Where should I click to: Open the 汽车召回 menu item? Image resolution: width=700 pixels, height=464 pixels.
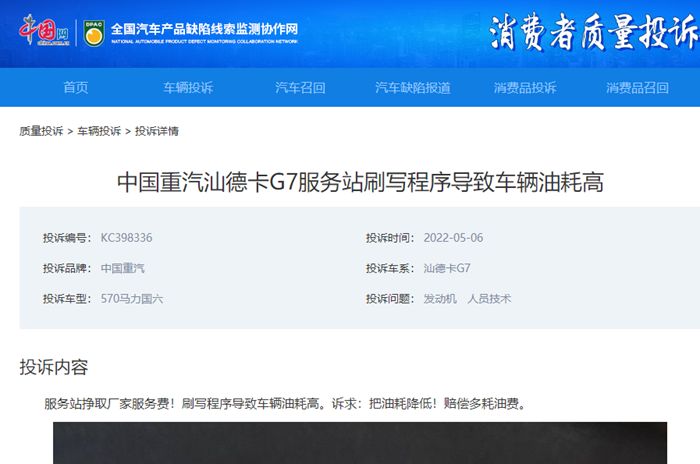pos(300,88)
